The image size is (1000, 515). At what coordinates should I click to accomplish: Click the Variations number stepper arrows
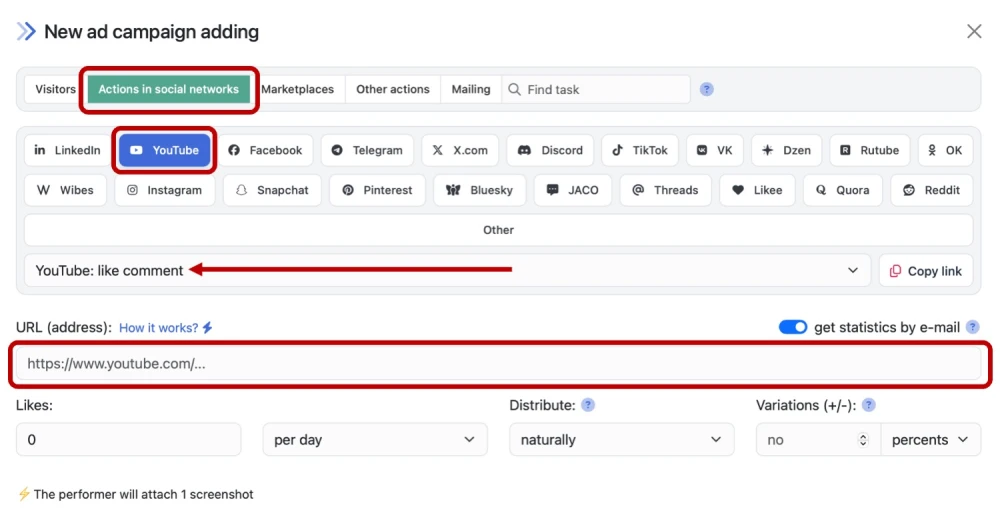(864, 439)
